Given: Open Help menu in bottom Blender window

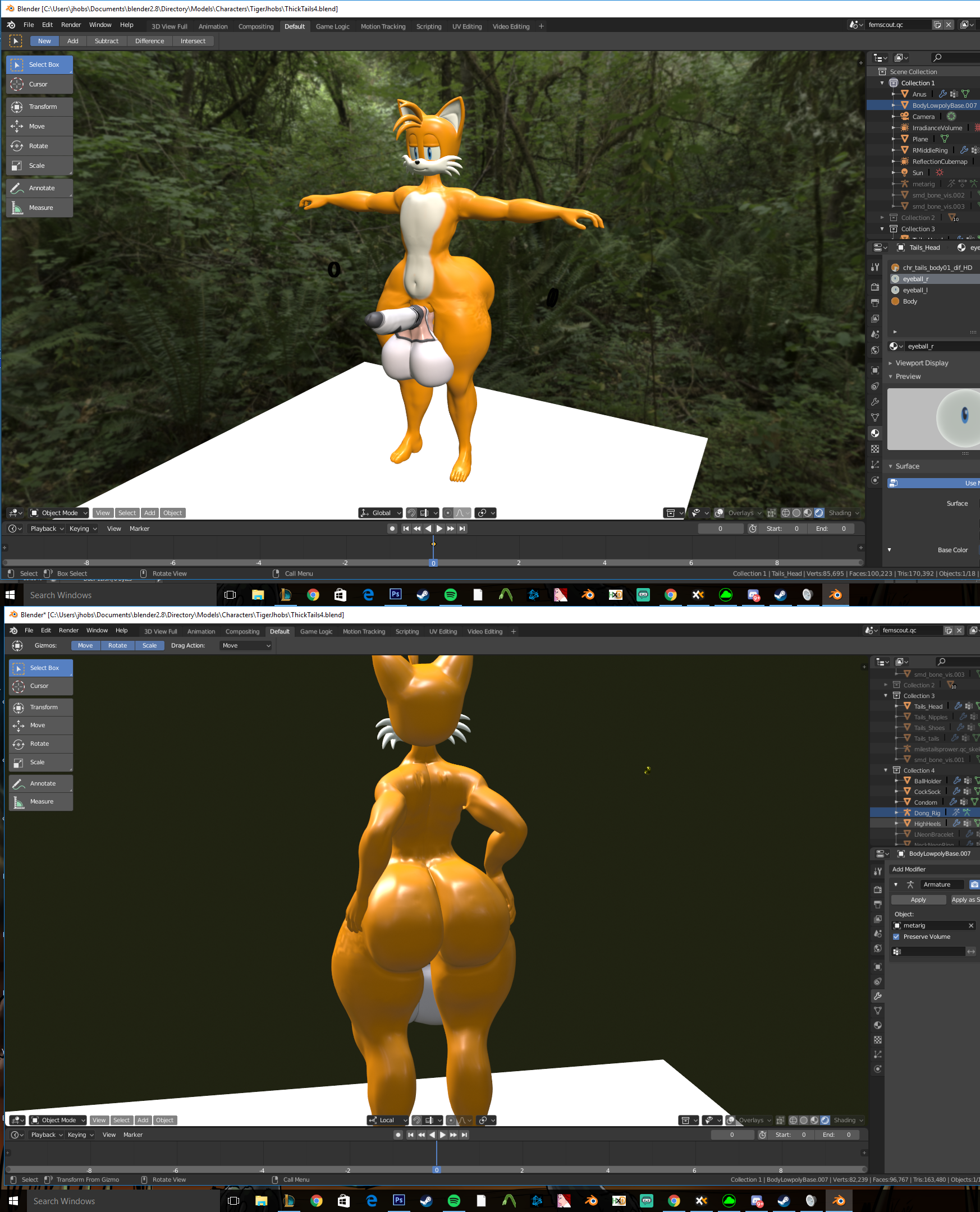Looking at the screenshot, I should tap(121, 630).
